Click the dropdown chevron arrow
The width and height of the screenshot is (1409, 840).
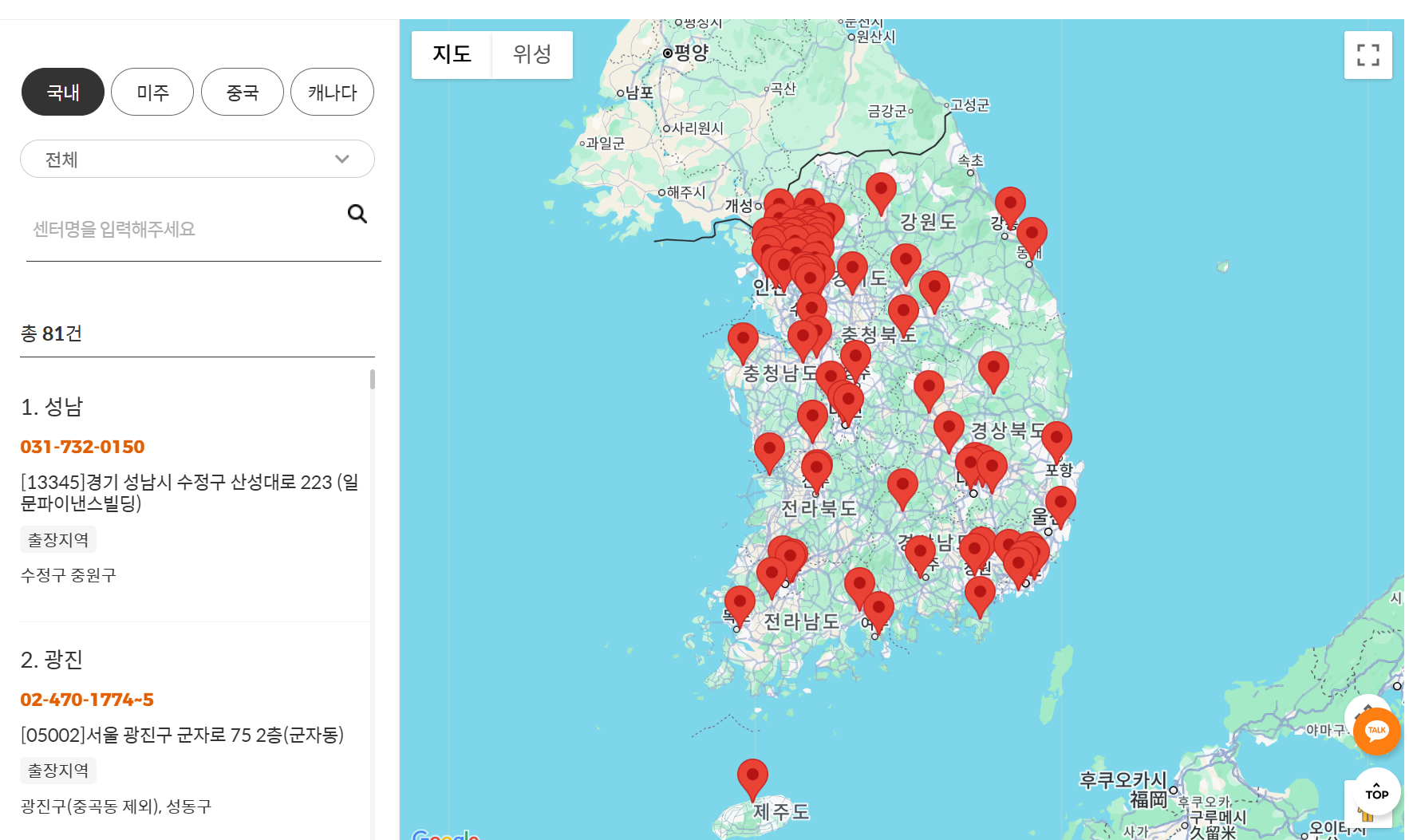pos(342,160)
